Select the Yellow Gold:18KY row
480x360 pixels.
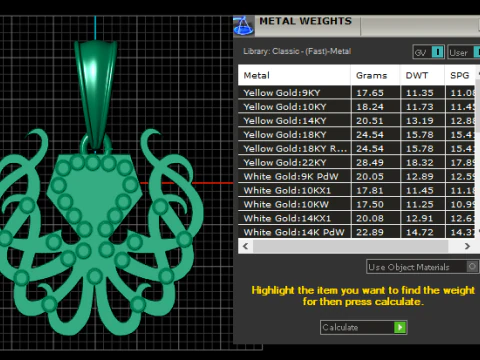[357, 135]
